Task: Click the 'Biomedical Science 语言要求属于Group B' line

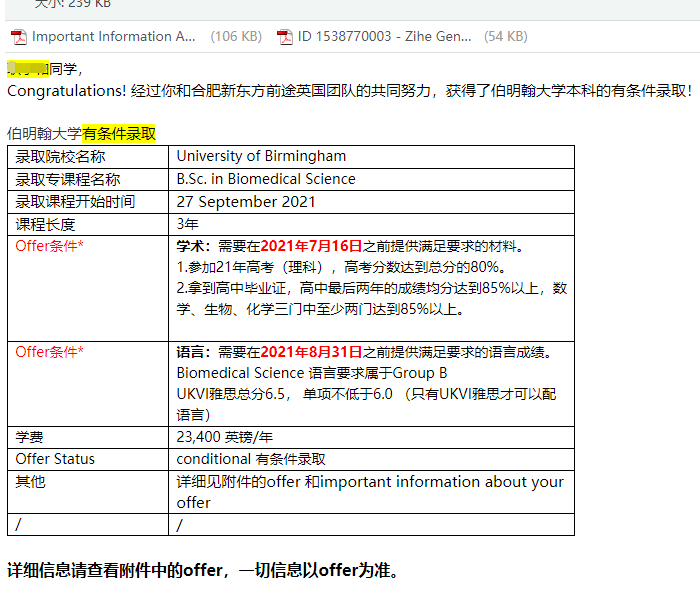Action: [x=312, y=373]
